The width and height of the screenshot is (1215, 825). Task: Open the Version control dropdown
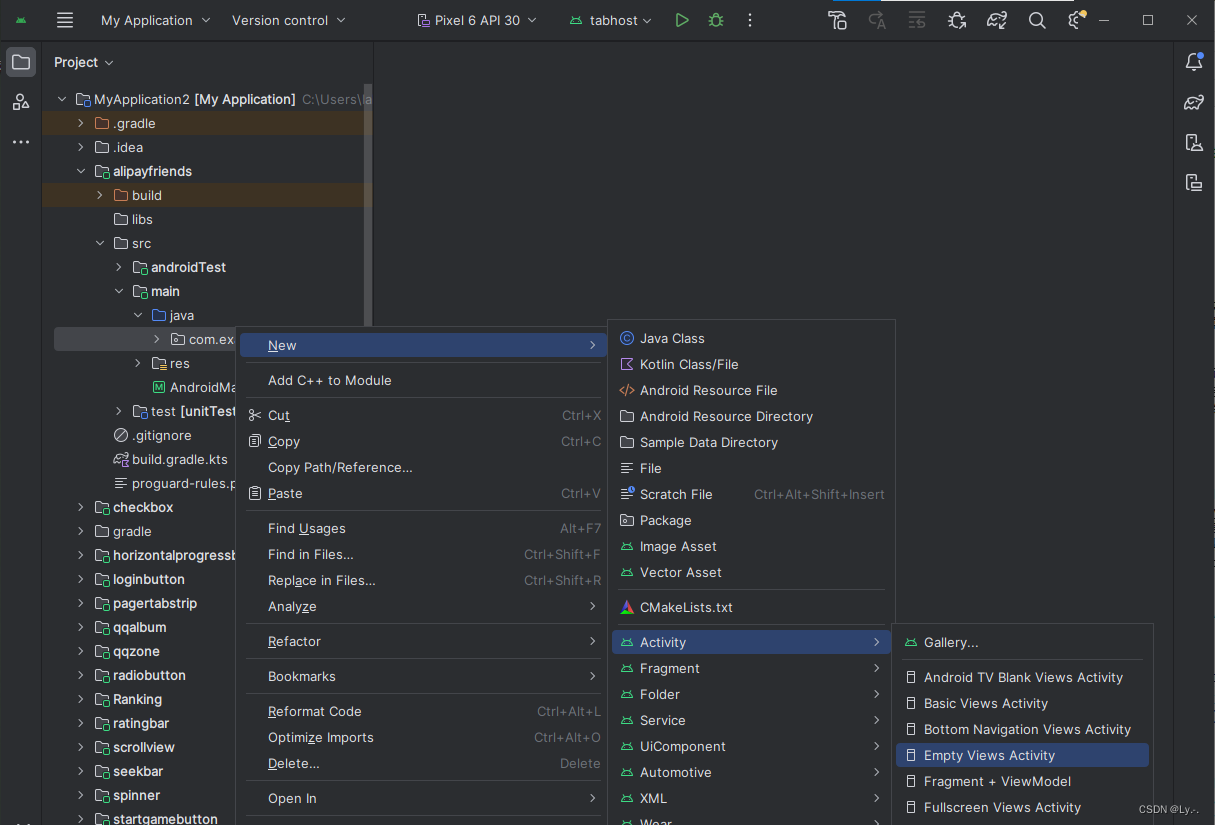click(289, 20)
